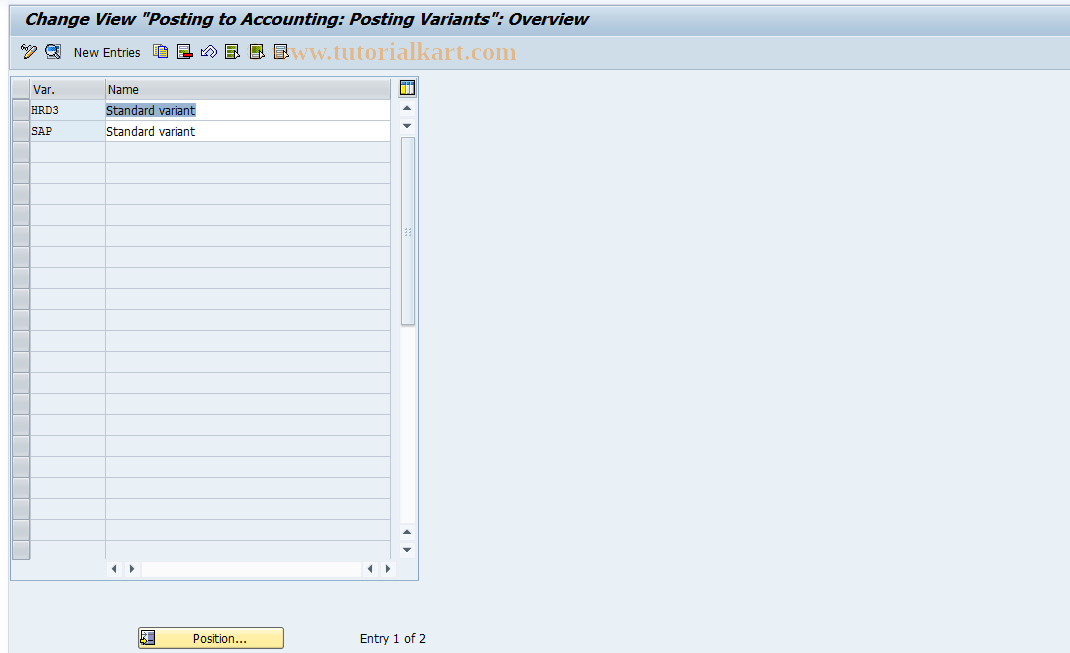Click the Position... button

pyautogui.click(x=211, y=638)
